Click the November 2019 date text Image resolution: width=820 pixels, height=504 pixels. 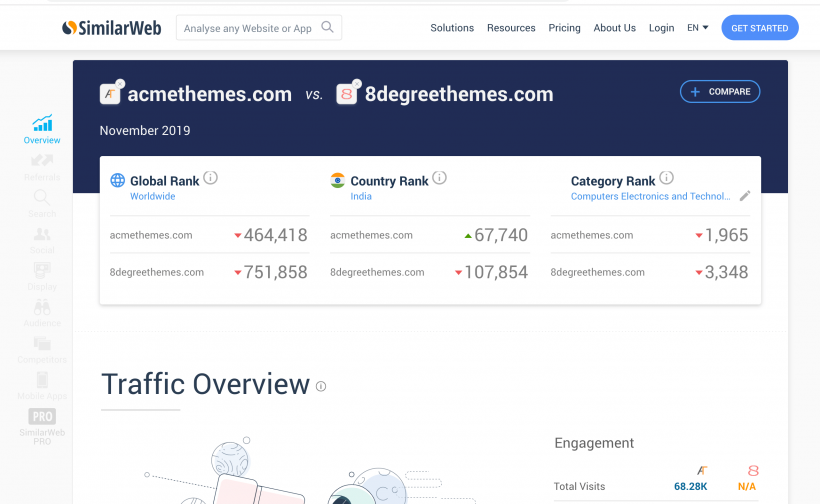coord(145,130)
